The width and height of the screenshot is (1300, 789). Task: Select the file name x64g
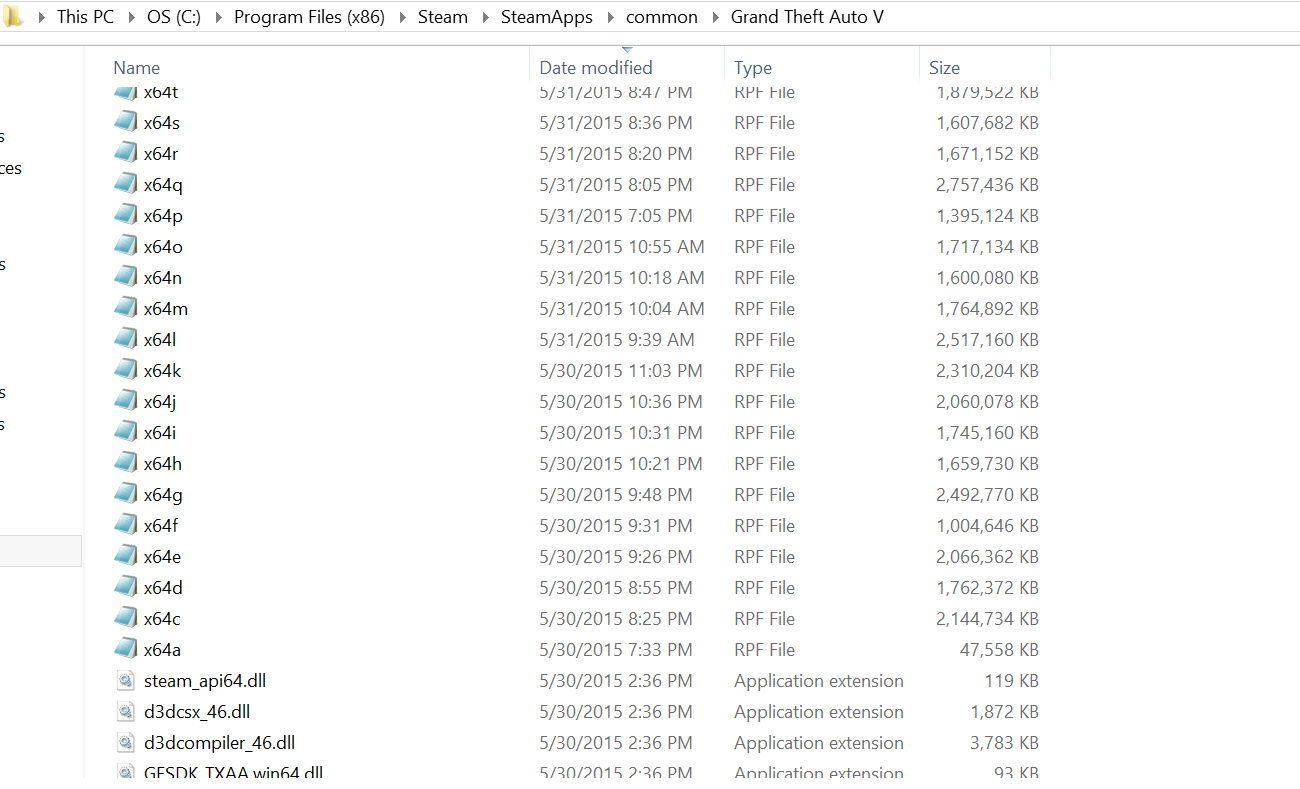point(163,495)
